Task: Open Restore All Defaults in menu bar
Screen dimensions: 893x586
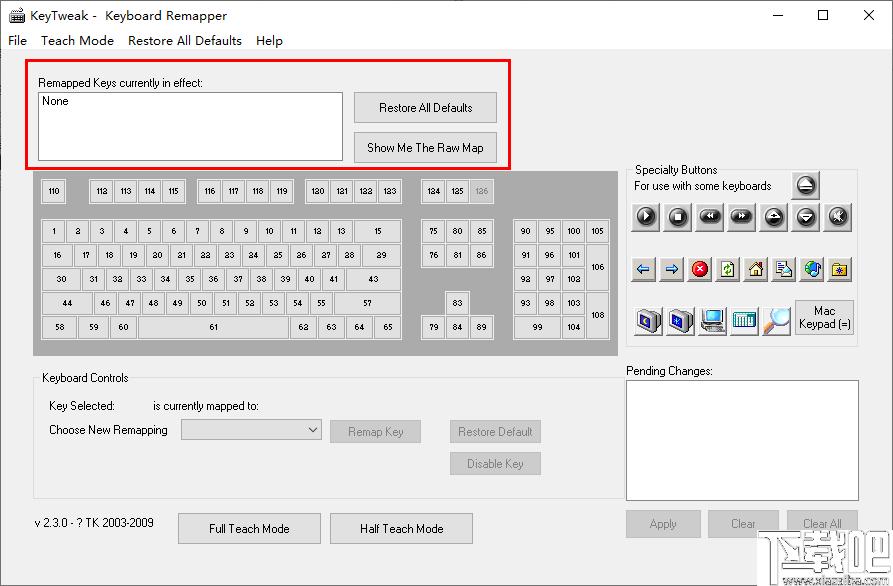Action: (x=185, y=40)
